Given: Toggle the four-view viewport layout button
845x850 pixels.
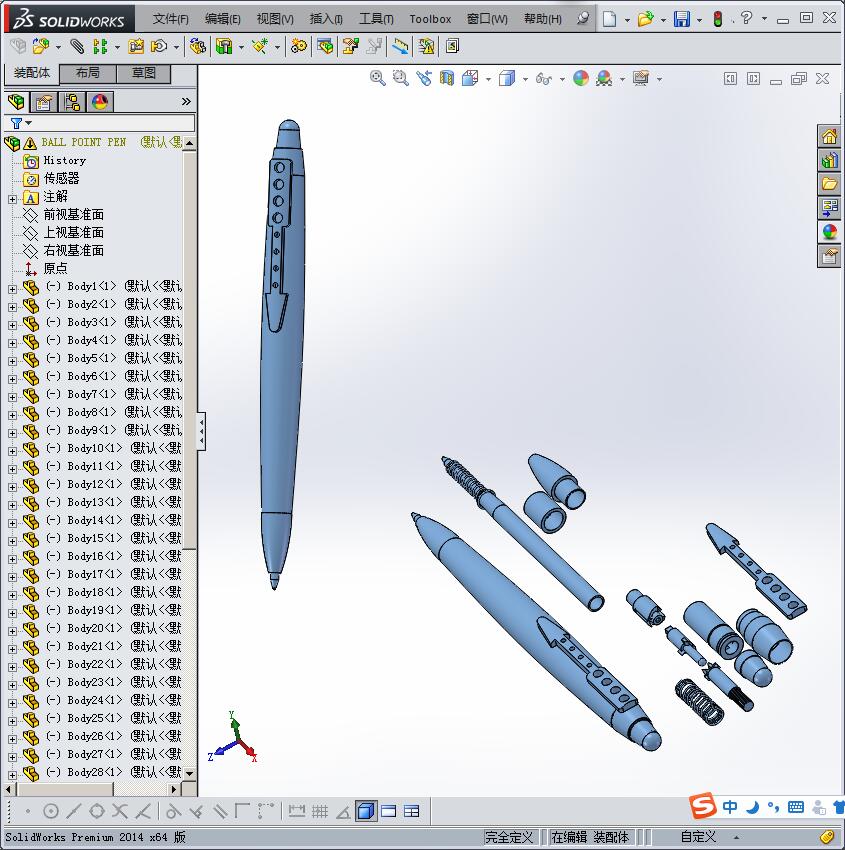Looking at the screenshot, I should [x=411, y=812].
